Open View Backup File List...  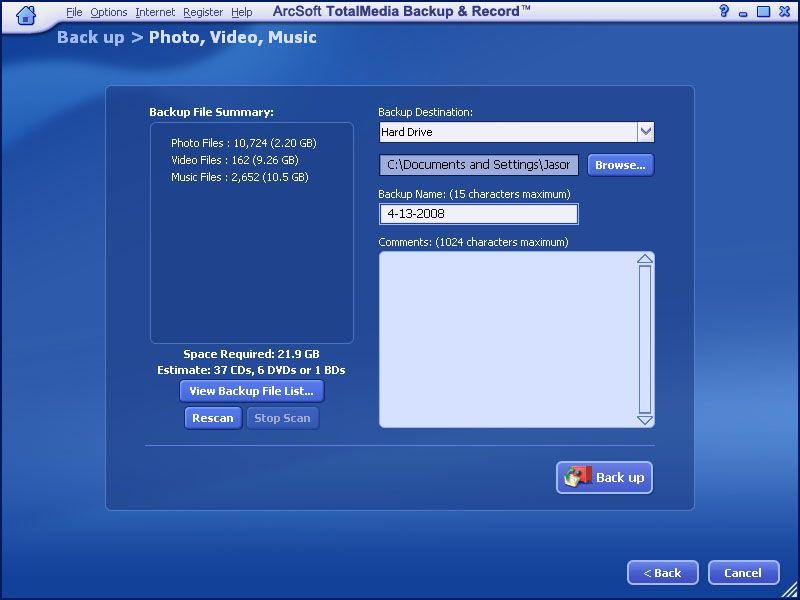coord(252,391)
